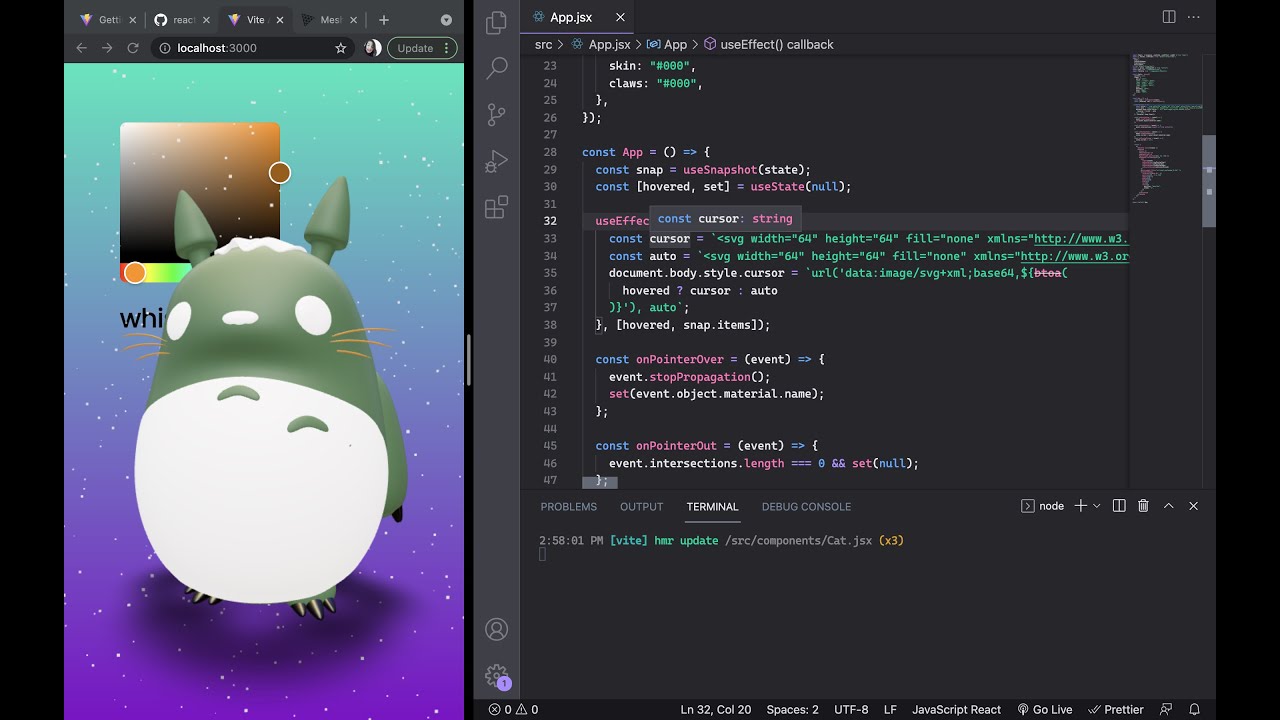The image size is (1280, 720).
Task: Click the localhost:3000 address bar
Action: [255, 48]
